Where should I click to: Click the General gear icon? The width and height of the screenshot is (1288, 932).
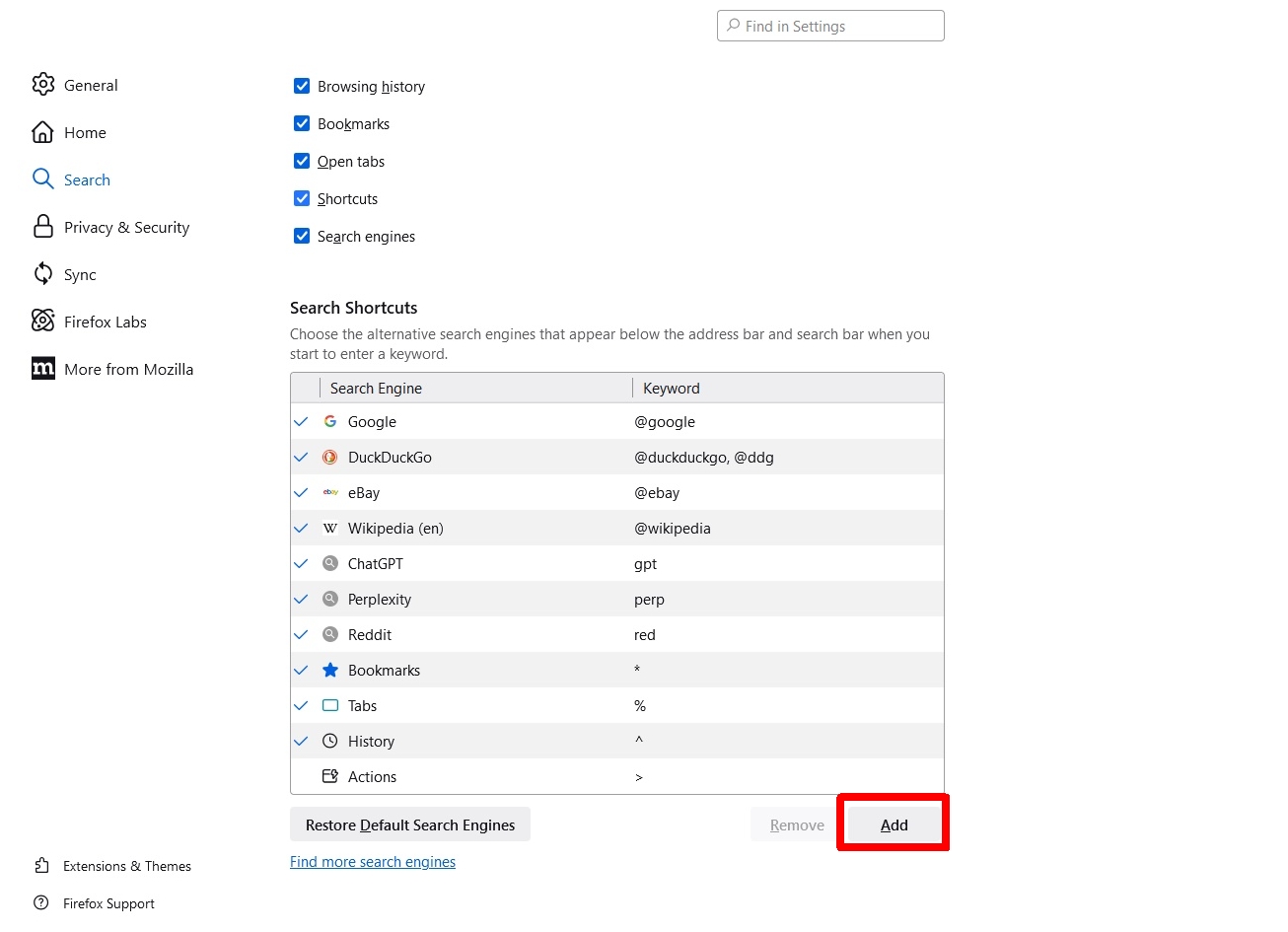pos(43,85)
